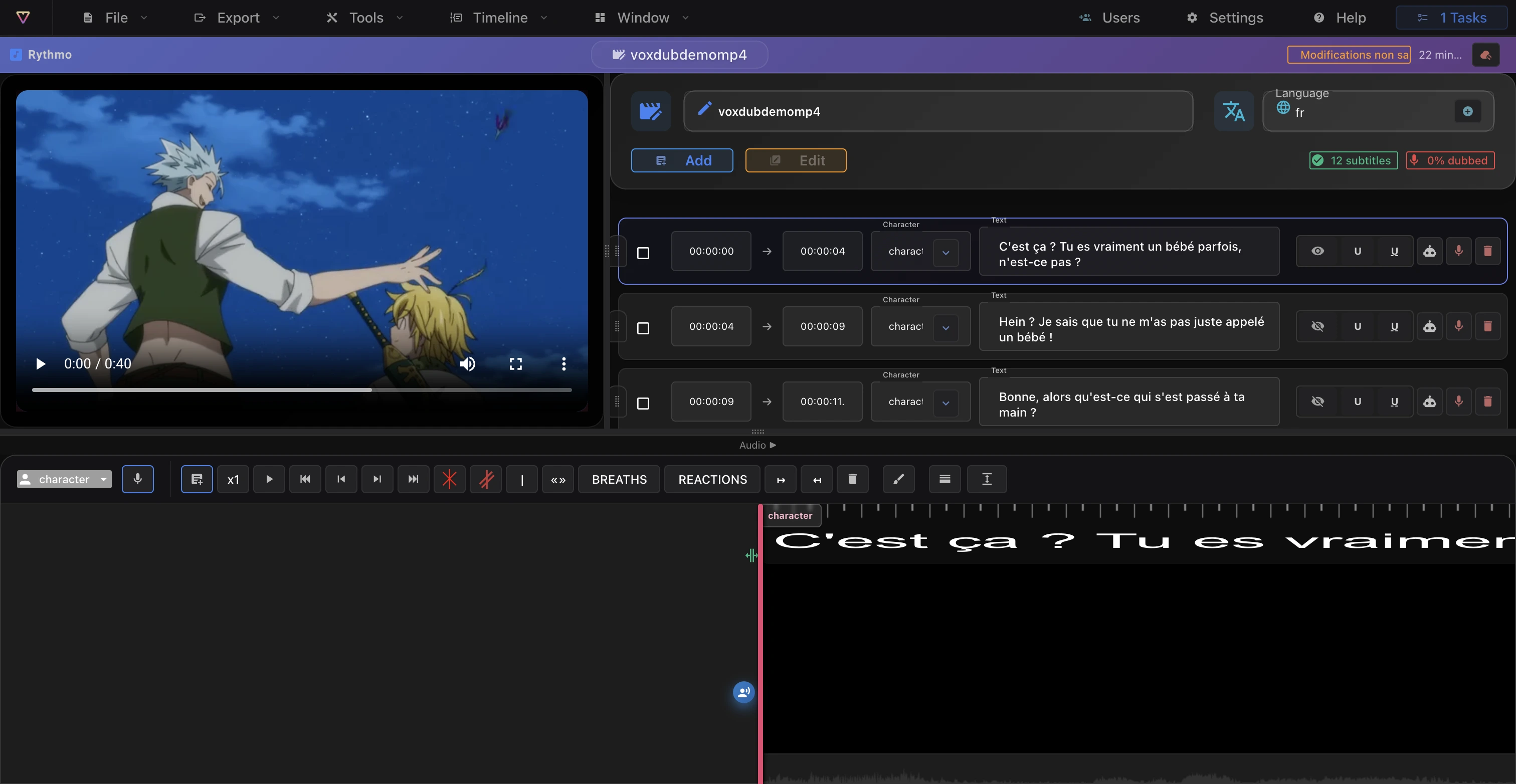Screen dimensions: 1516x784
Task: Click the record microphone button in the rythmo toolbar
Action: pos(138,479)
